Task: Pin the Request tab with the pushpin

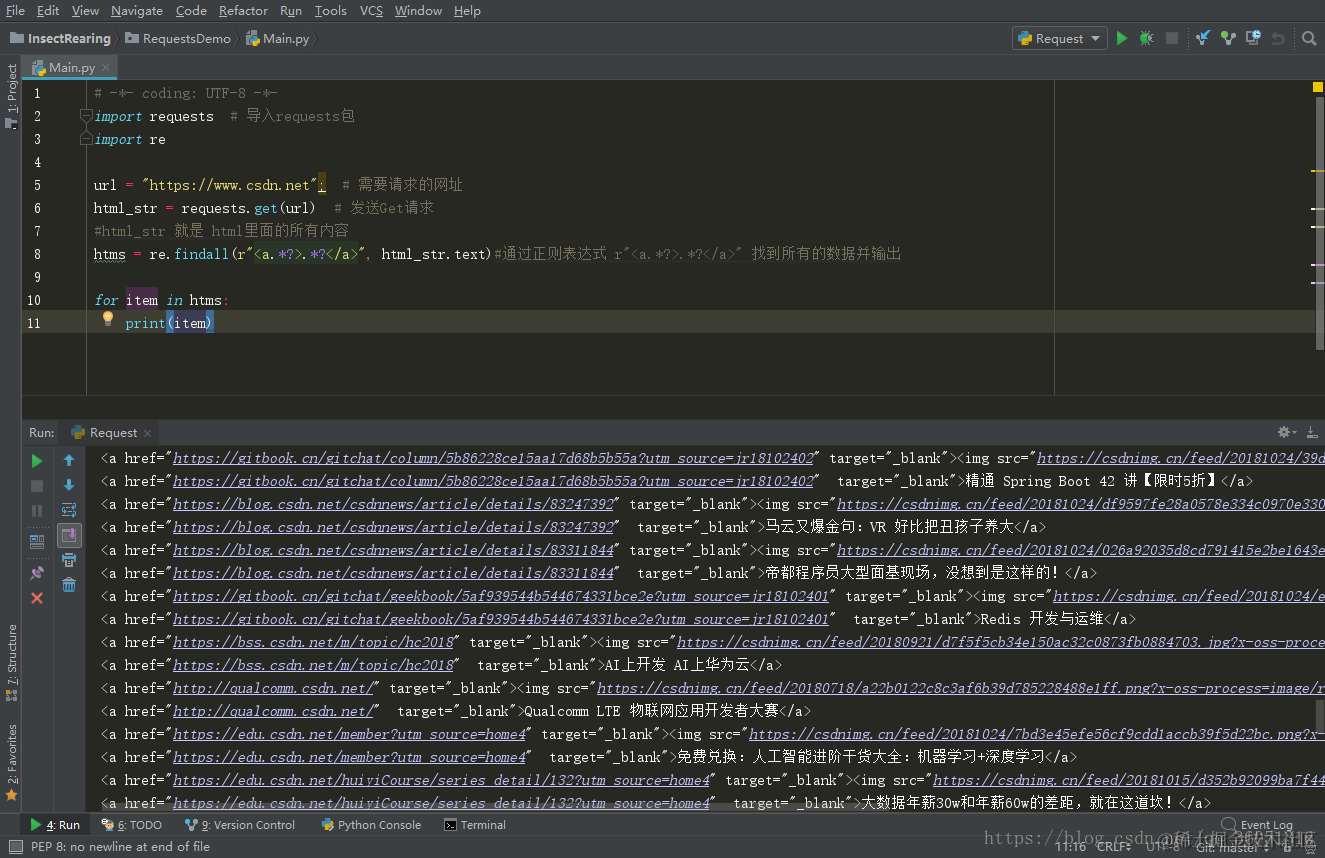Action: (x=37, y=573)
